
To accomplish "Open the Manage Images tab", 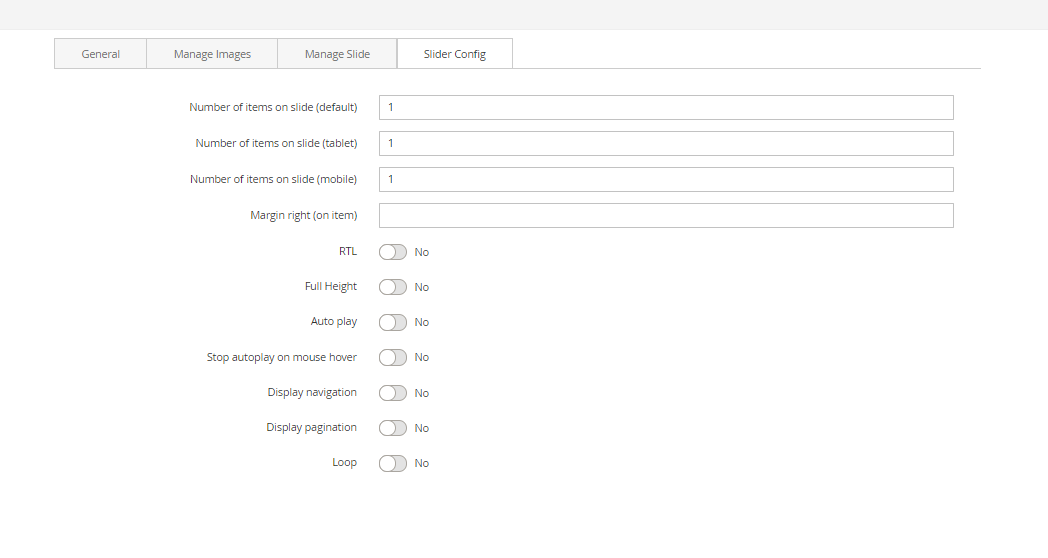I will tap(212, 54).
